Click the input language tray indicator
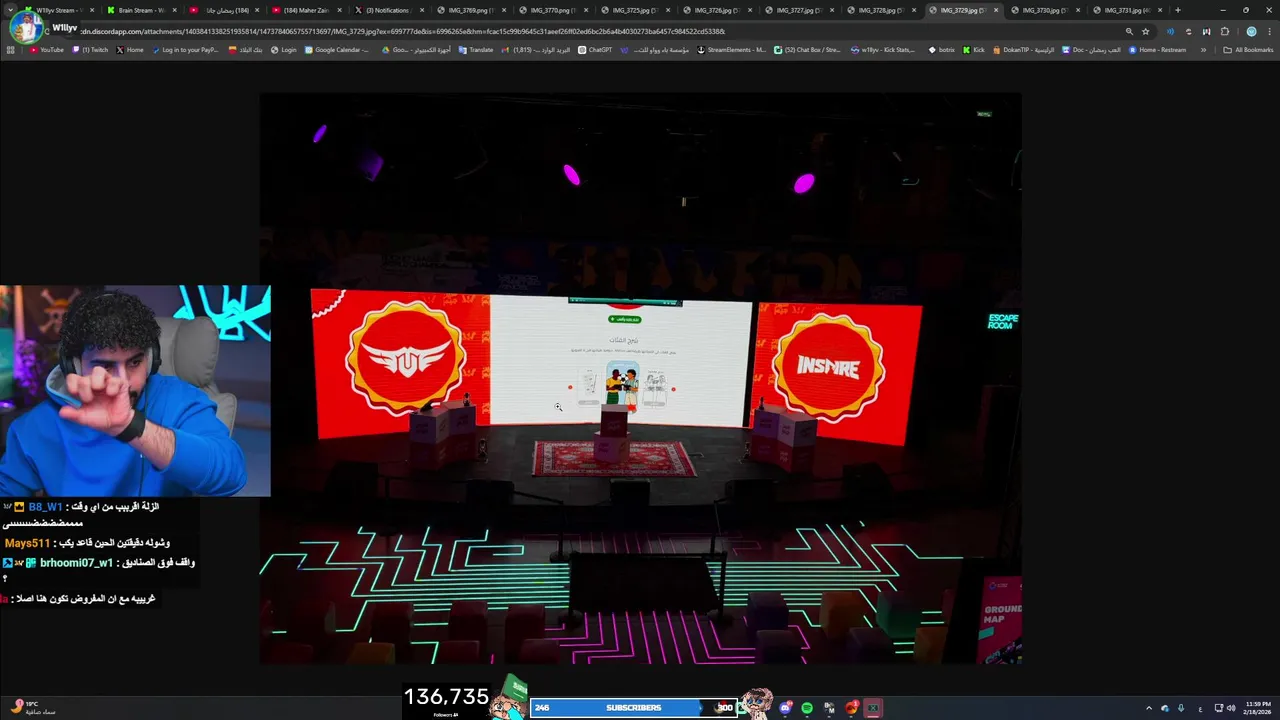Screen dimensions: 1280x720 coord(1201,708)
